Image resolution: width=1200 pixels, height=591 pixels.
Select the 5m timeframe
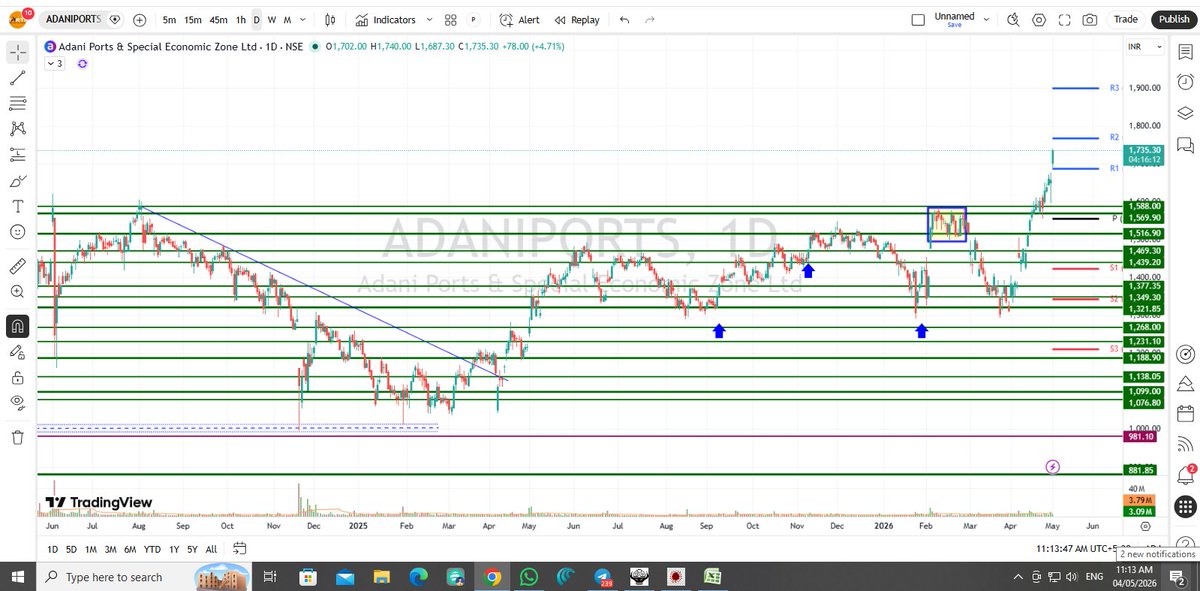click(x=170, y=20)
